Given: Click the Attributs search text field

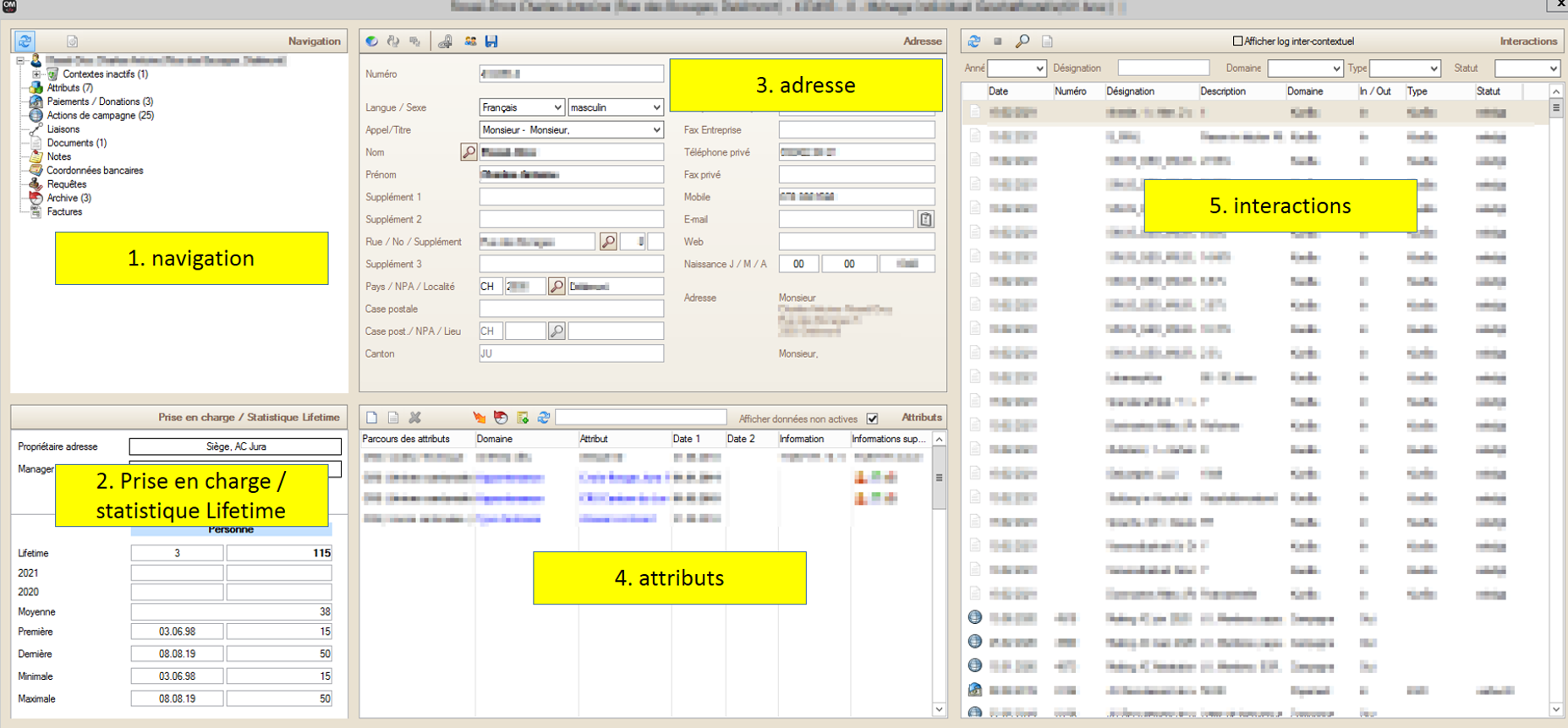Looking at the screenshot, I should click(x=640, y=418).
